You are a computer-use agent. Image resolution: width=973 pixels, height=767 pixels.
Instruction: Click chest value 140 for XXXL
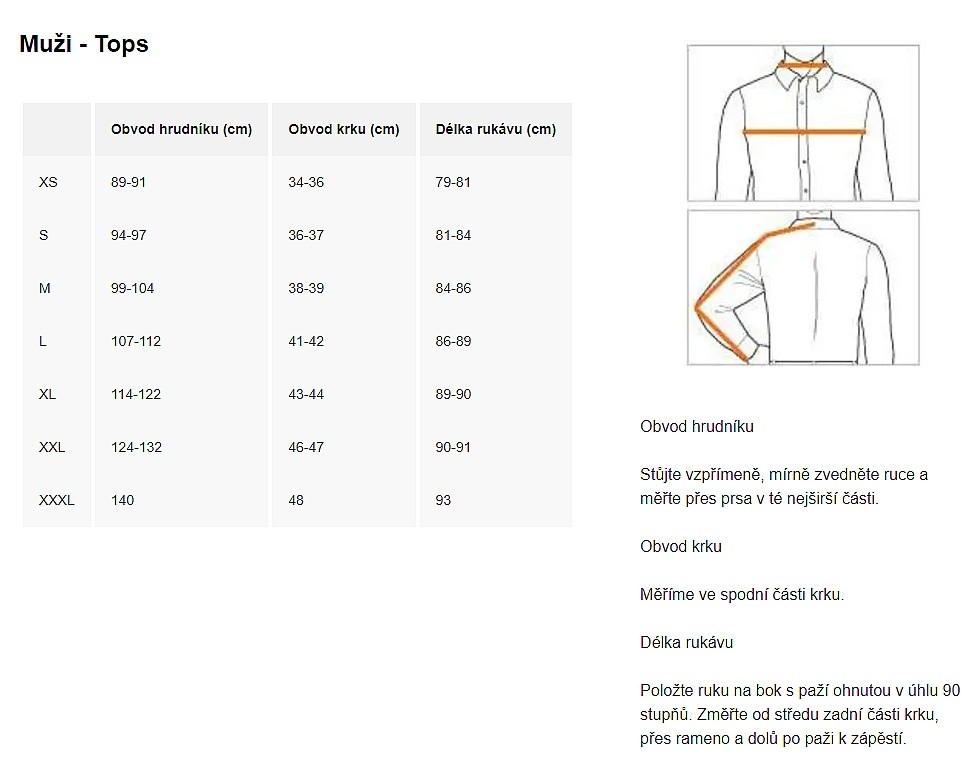[122, 500]
